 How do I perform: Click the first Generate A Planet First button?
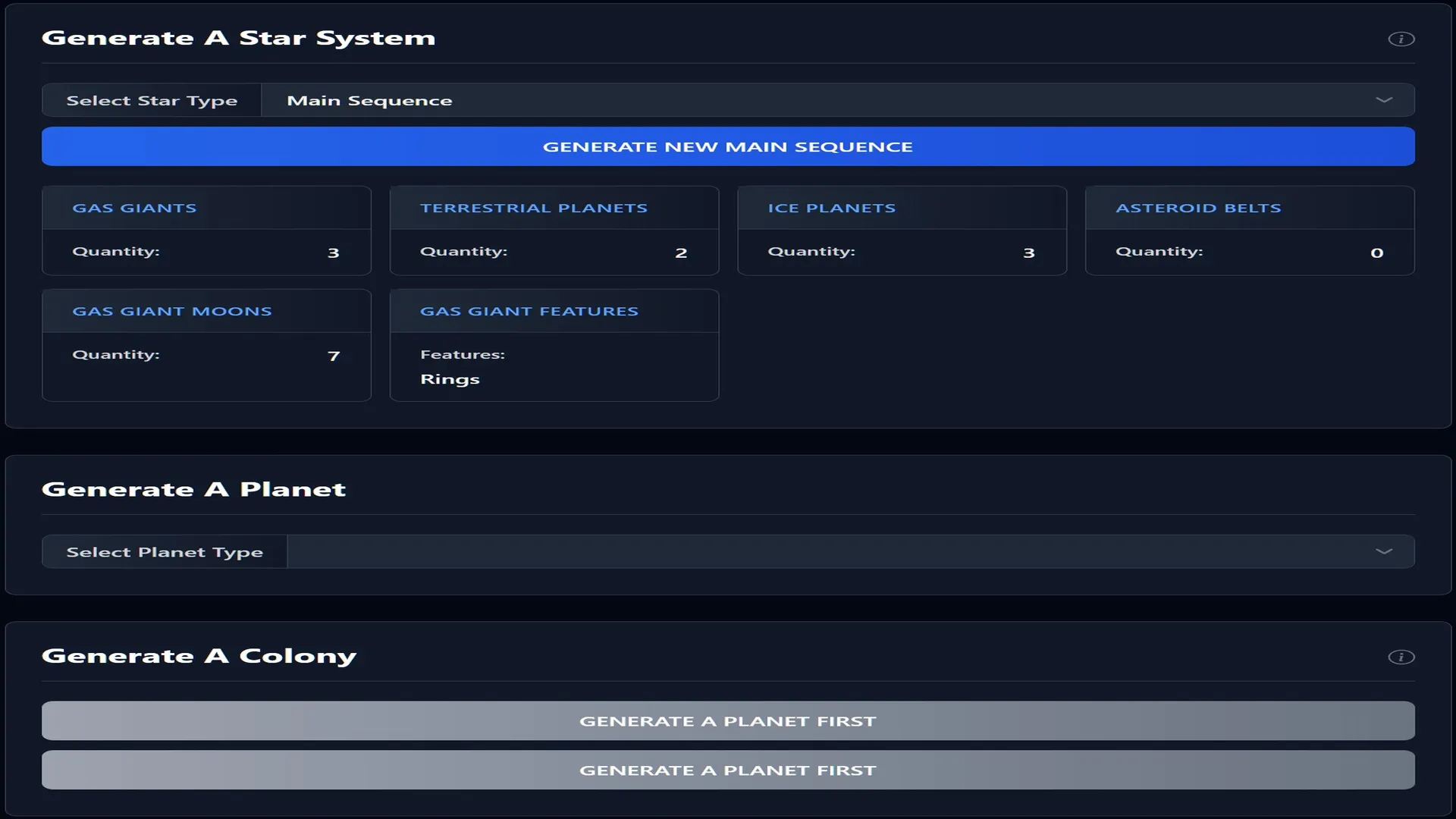728,720
